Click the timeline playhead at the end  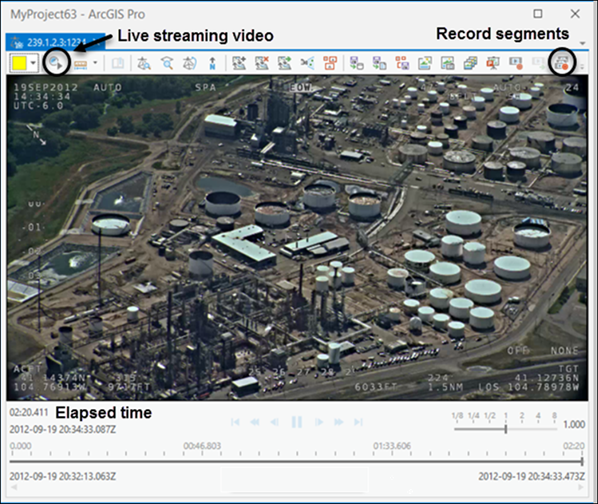pos(582,461)
